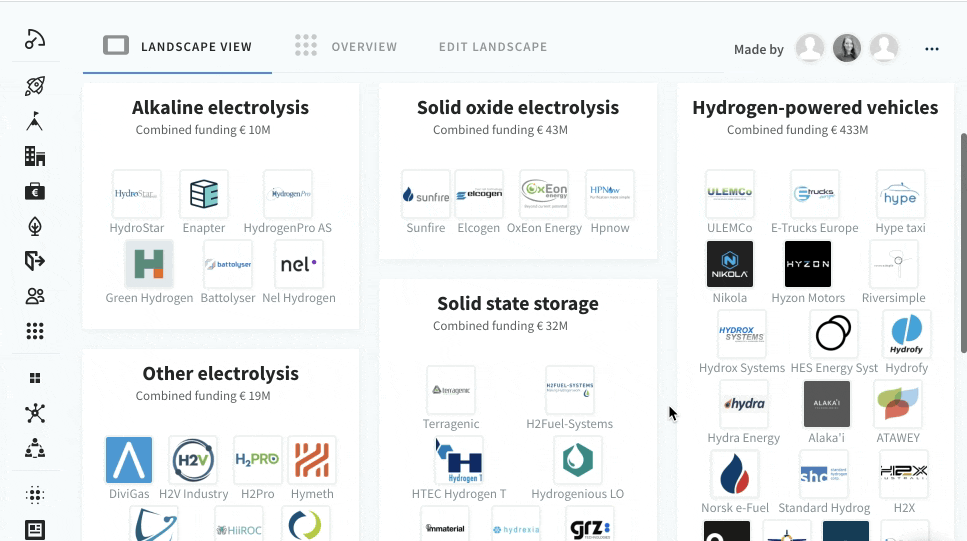Open Nel Hydrogen logo
This screenshot has height=541, width=967.
point(298,264)
